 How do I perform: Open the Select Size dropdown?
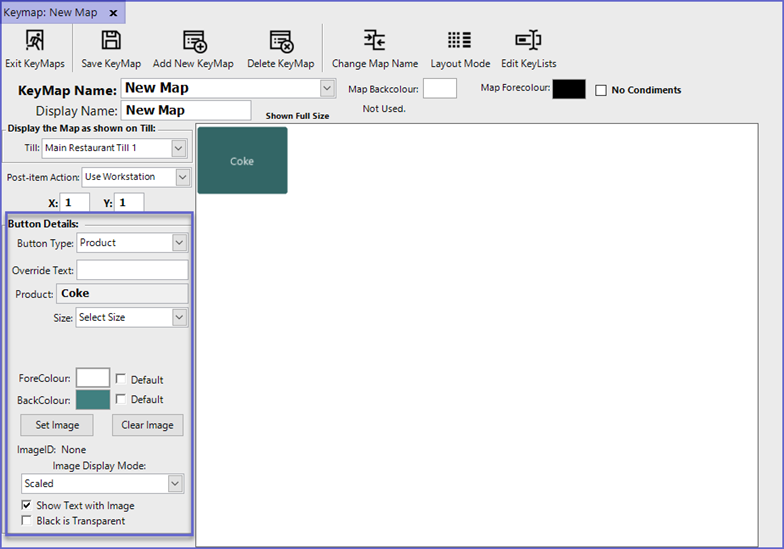[179, 318]
